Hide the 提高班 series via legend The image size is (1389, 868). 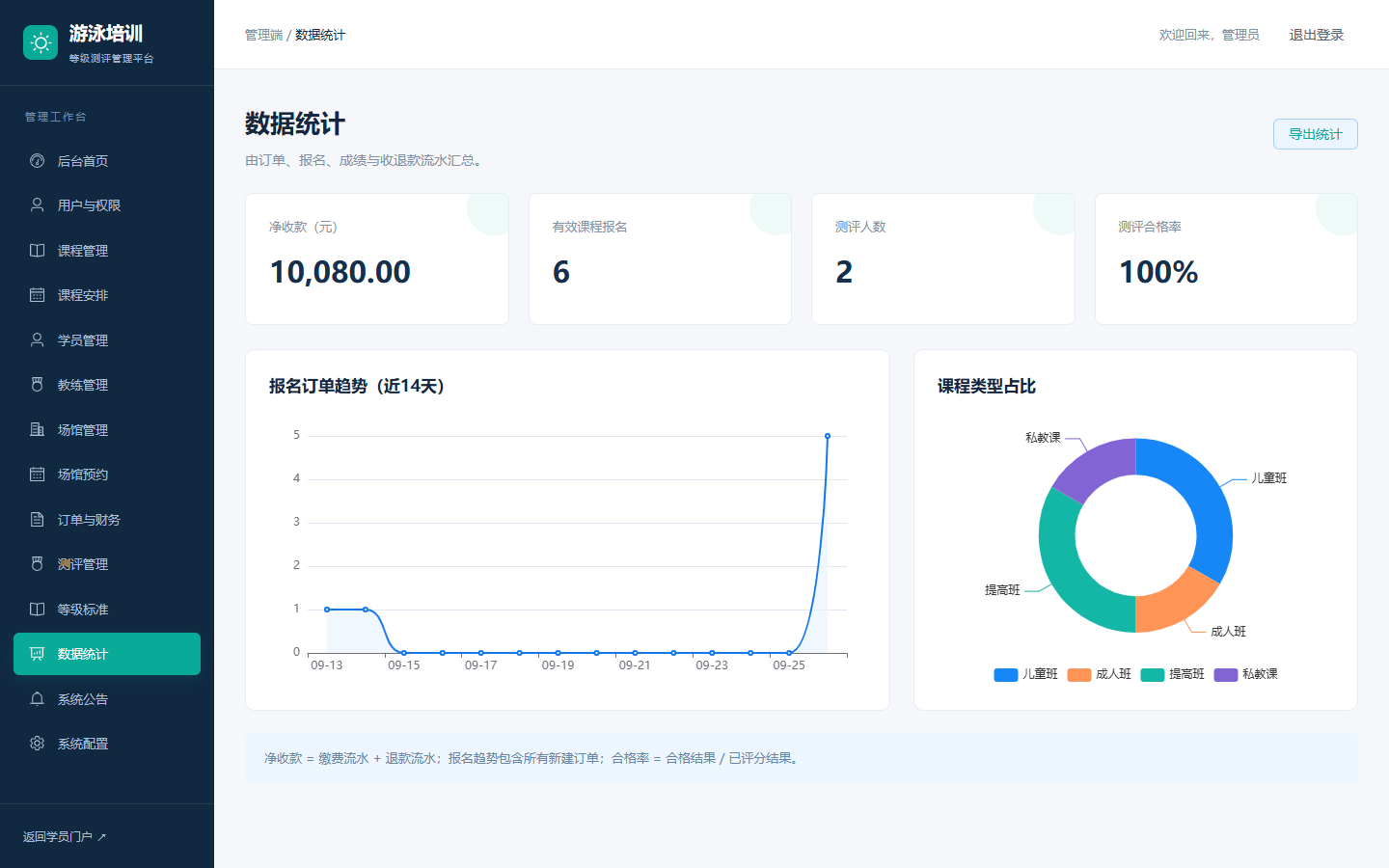pos(1173,674)
